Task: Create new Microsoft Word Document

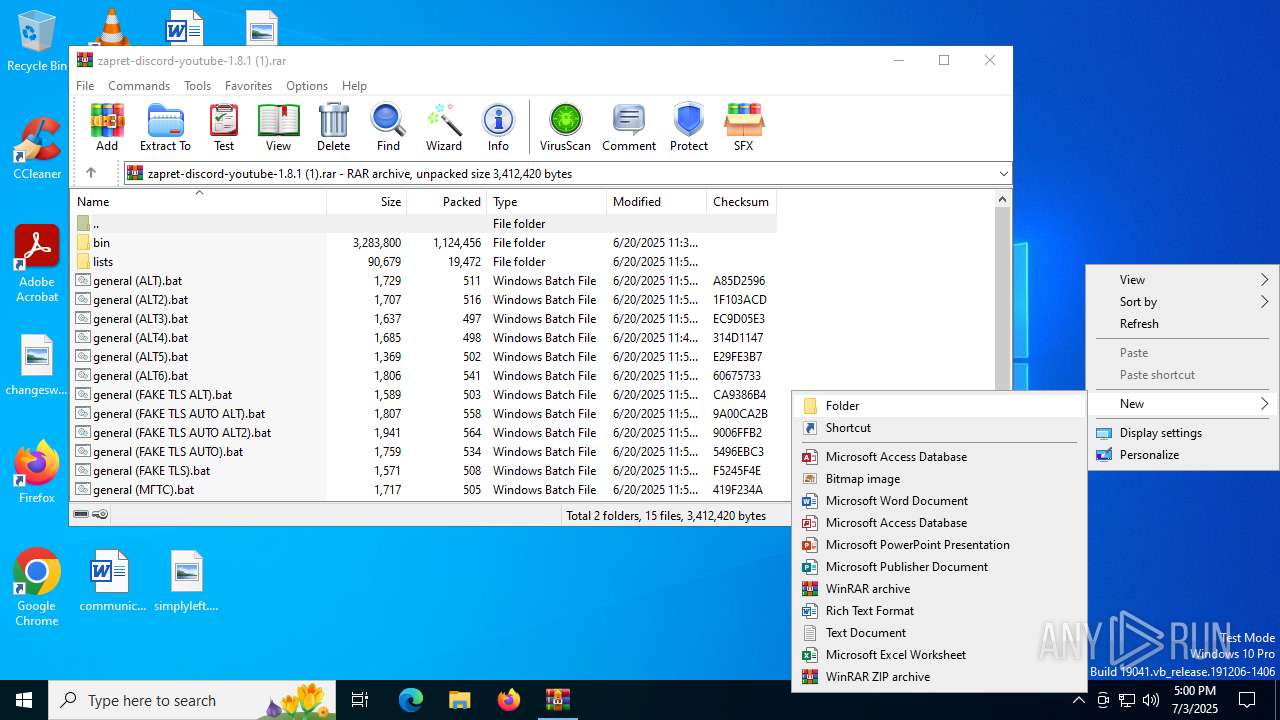Action: pos(939,501)
